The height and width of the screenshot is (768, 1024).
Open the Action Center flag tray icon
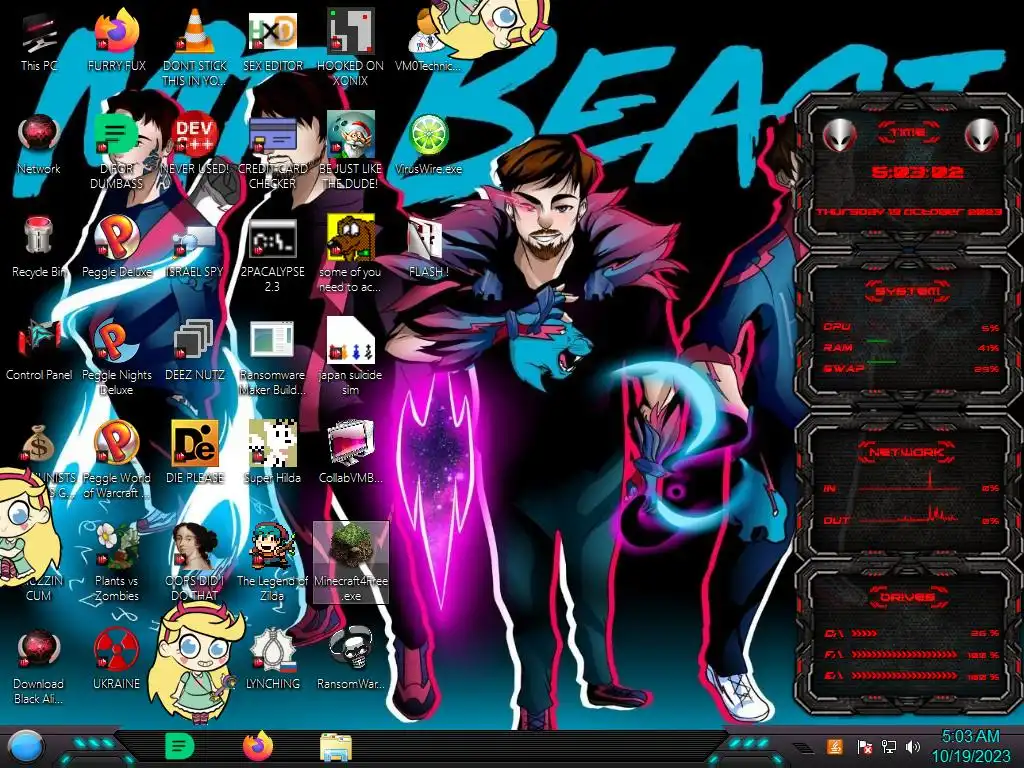click(864, 746)
